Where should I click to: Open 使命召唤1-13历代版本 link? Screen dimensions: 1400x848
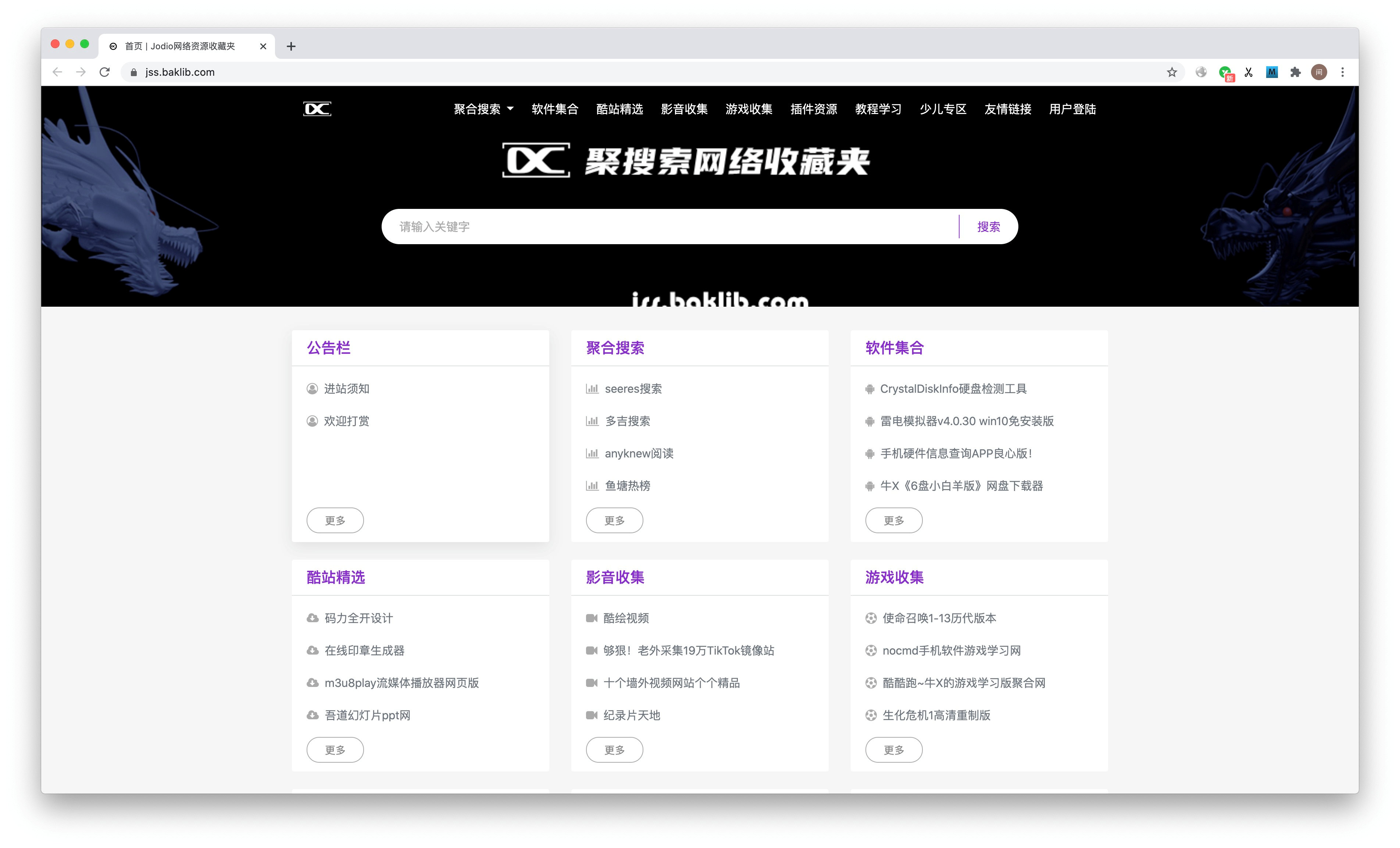(939, 619)
